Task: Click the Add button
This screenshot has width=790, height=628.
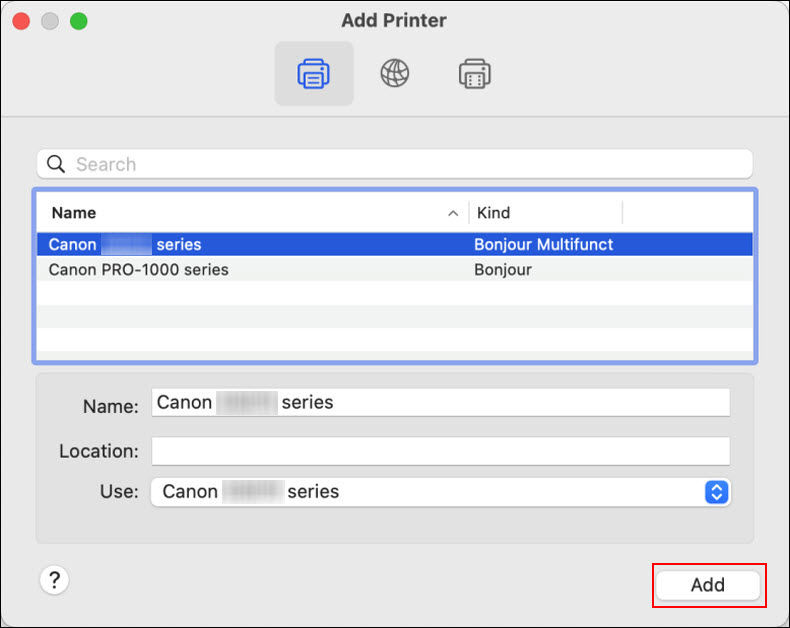Action: pos(708,585)
